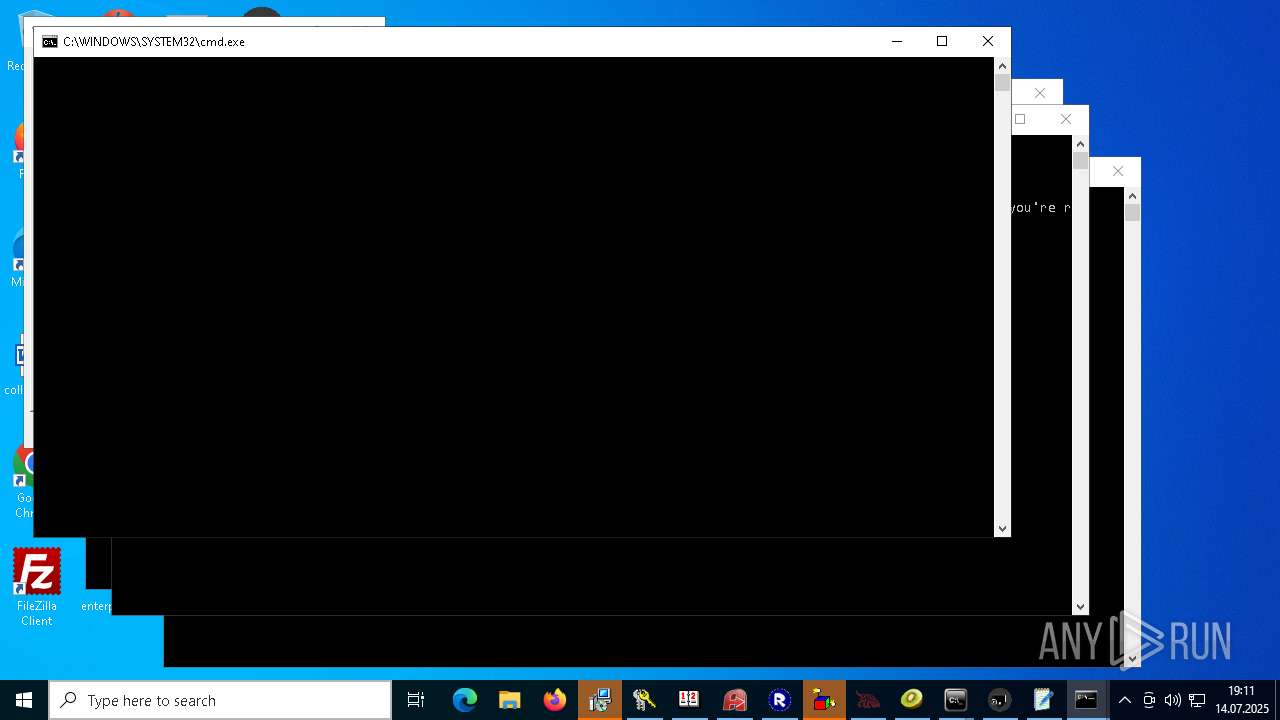Click the third console window's scrollbar down arrow
Image resolution: width=1280 pixels, height=720 pixels.
pos(1080,606)
